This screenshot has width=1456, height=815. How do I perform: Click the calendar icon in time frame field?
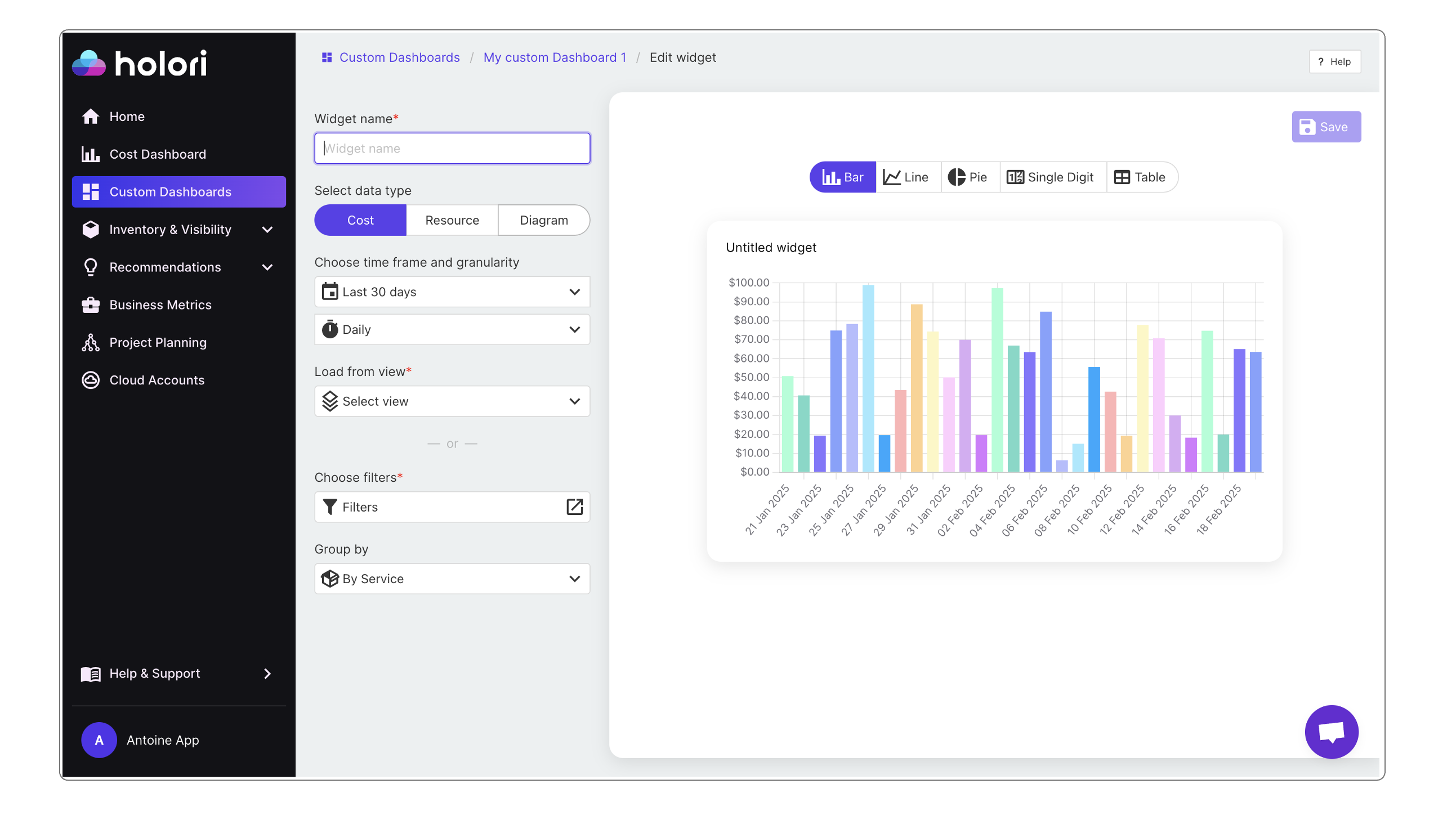pyautogui.click(x=330, y=292)
